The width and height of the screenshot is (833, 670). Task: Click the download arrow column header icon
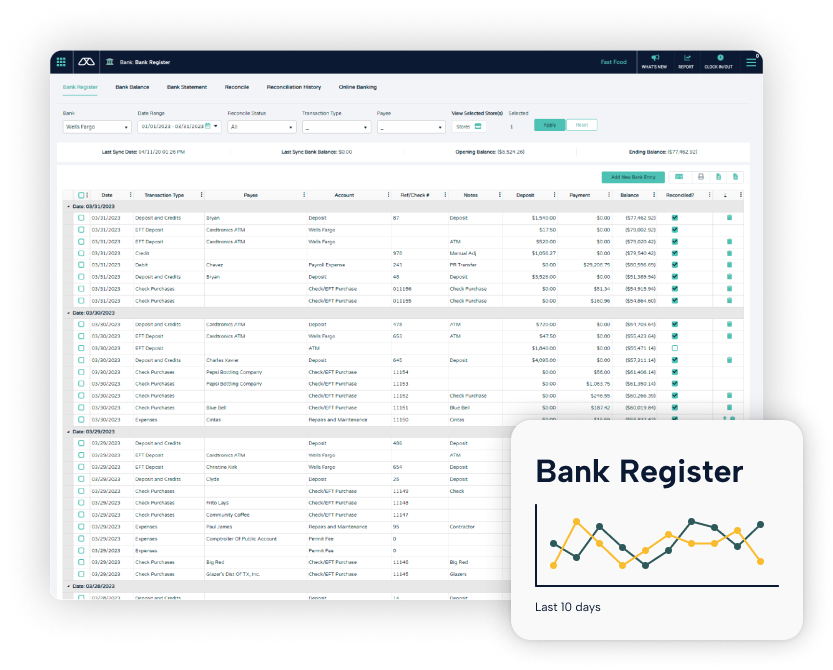[x=725, y=195]
